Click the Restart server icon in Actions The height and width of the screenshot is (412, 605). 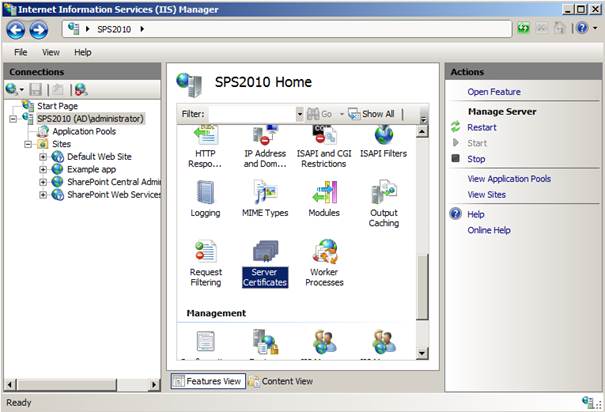[x=456, y=127]
